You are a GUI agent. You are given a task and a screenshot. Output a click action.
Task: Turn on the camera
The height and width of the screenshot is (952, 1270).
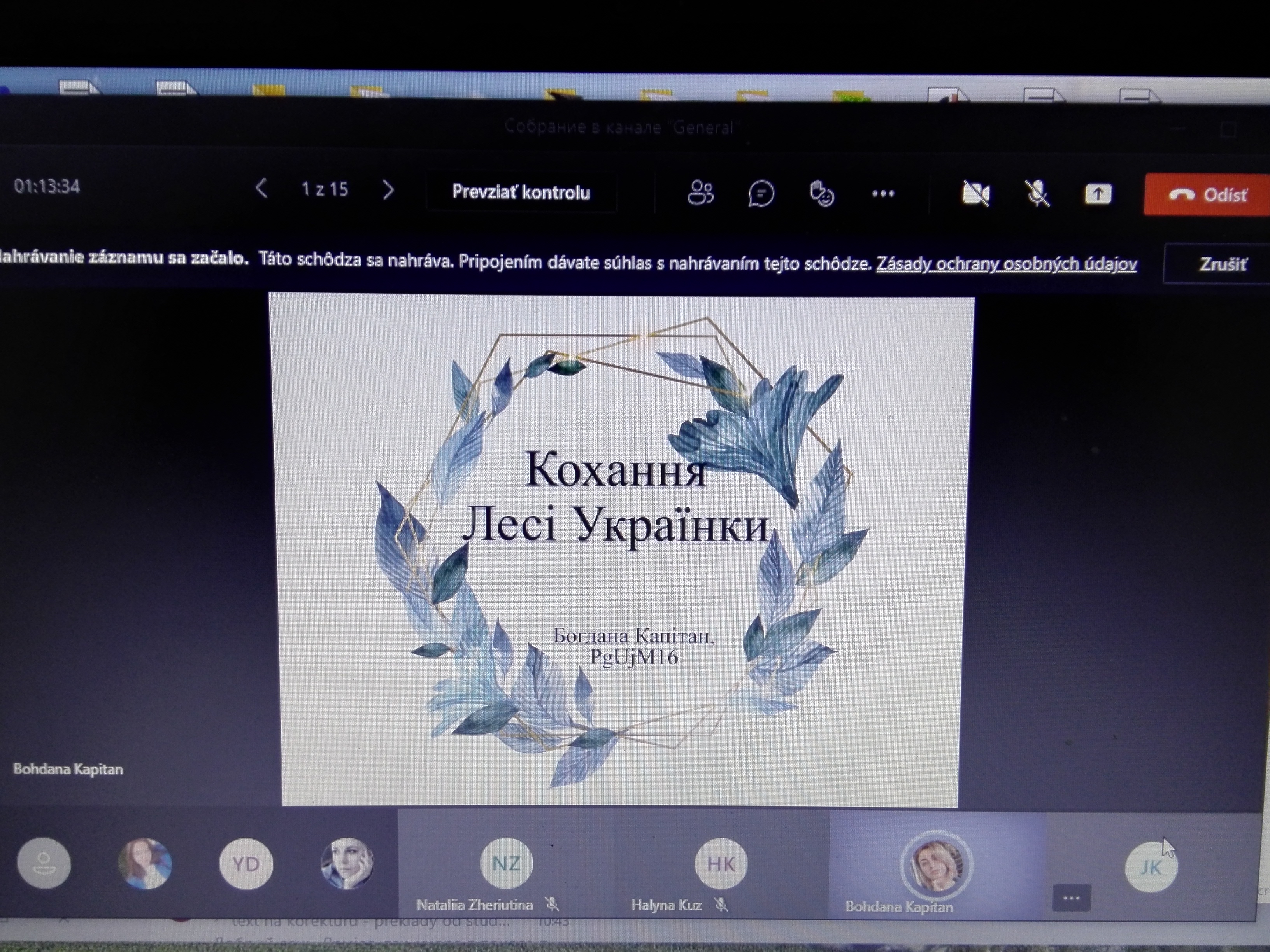coord(976,194)
